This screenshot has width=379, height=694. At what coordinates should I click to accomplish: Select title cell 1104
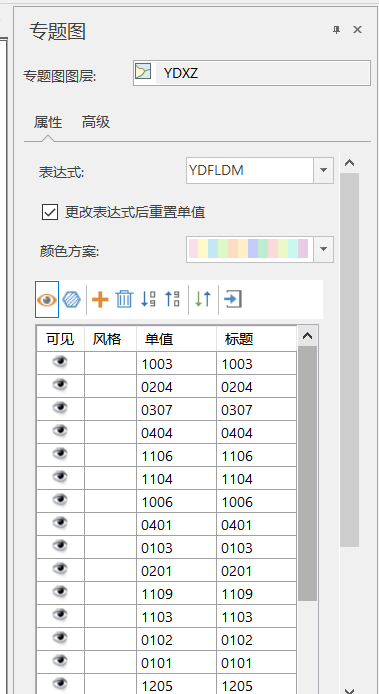pos(256,478)
